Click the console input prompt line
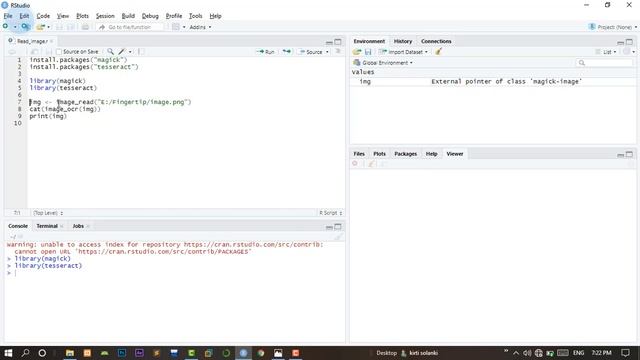The image size is (640, 360). (x=176, y=273)
